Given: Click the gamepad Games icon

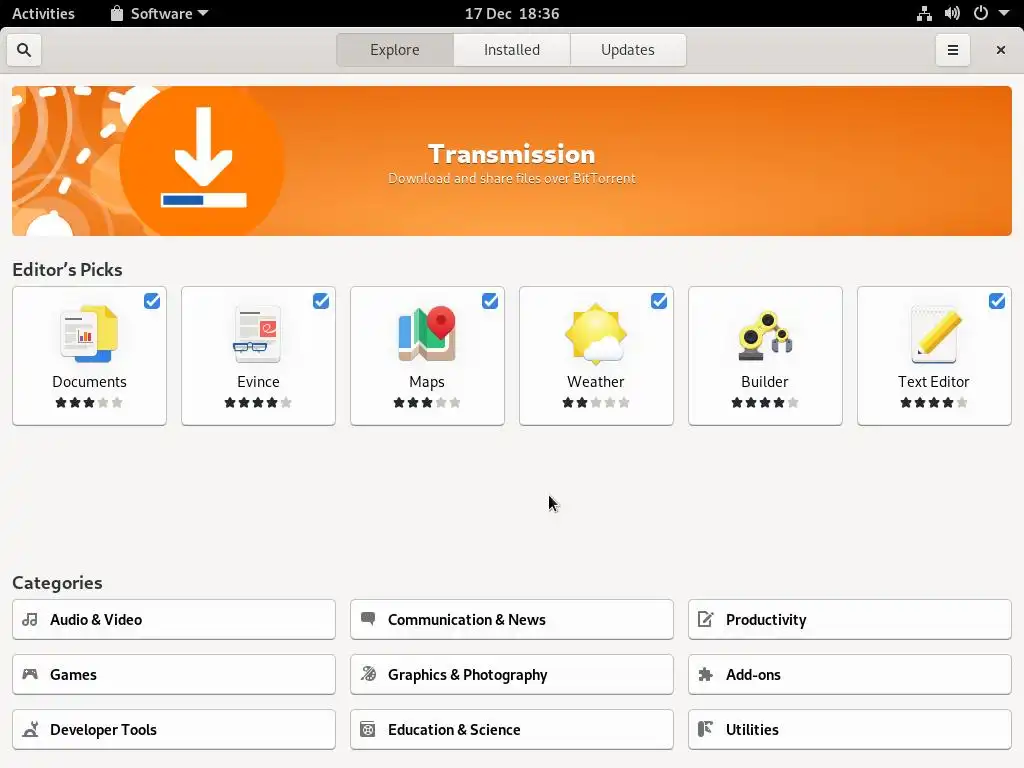Looking at the screenshot, I should click(x=30, y=673).
